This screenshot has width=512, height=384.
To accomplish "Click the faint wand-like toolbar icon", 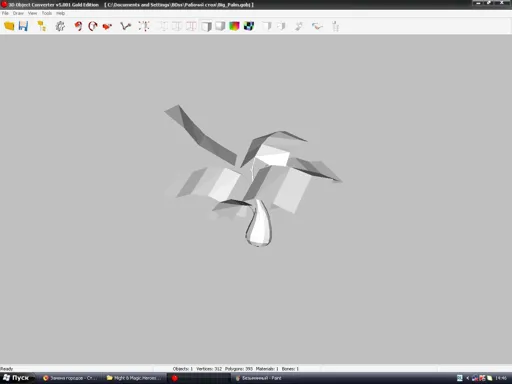I will pos(299,26).
